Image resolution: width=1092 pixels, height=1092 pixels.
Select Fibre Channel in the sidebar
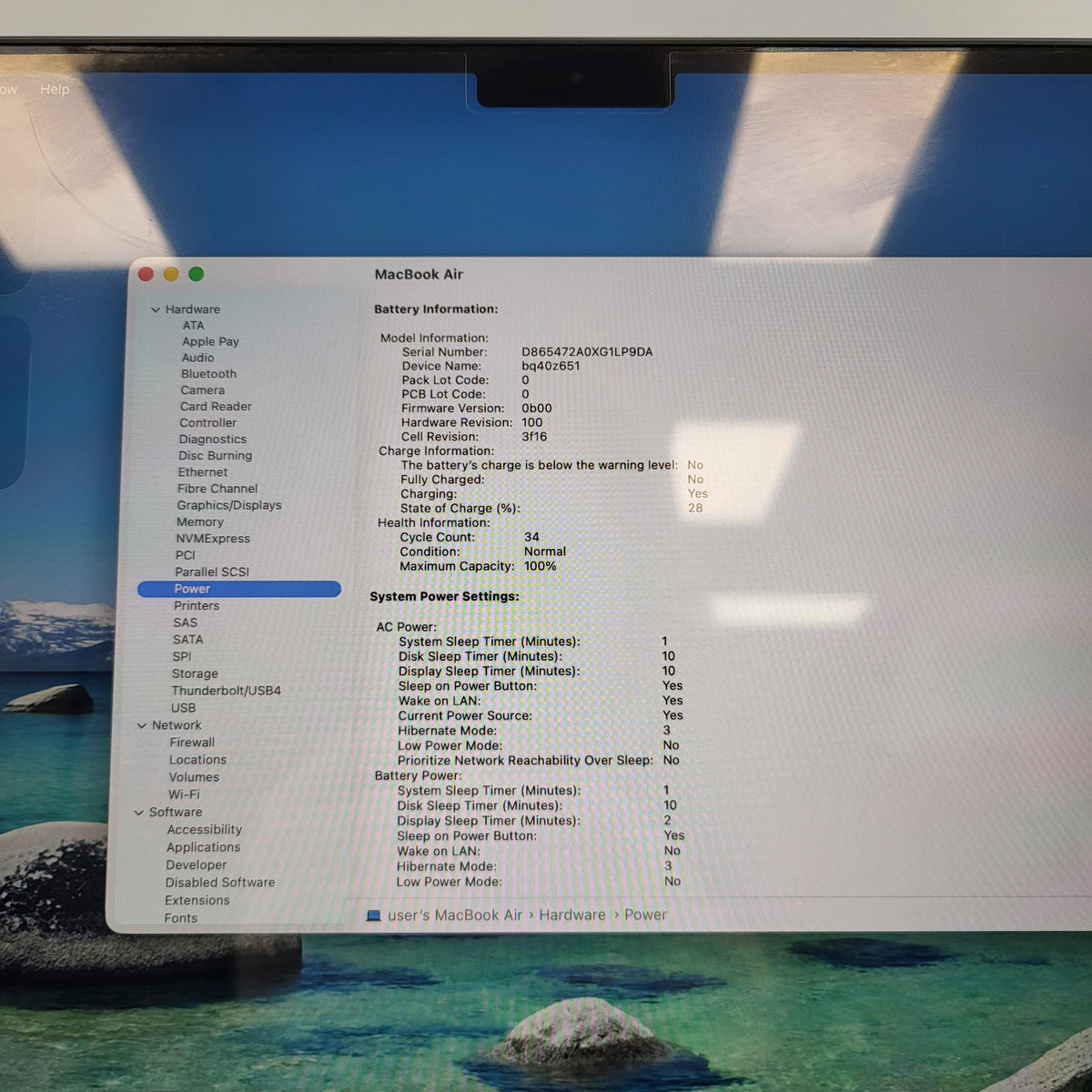point(217,489)
